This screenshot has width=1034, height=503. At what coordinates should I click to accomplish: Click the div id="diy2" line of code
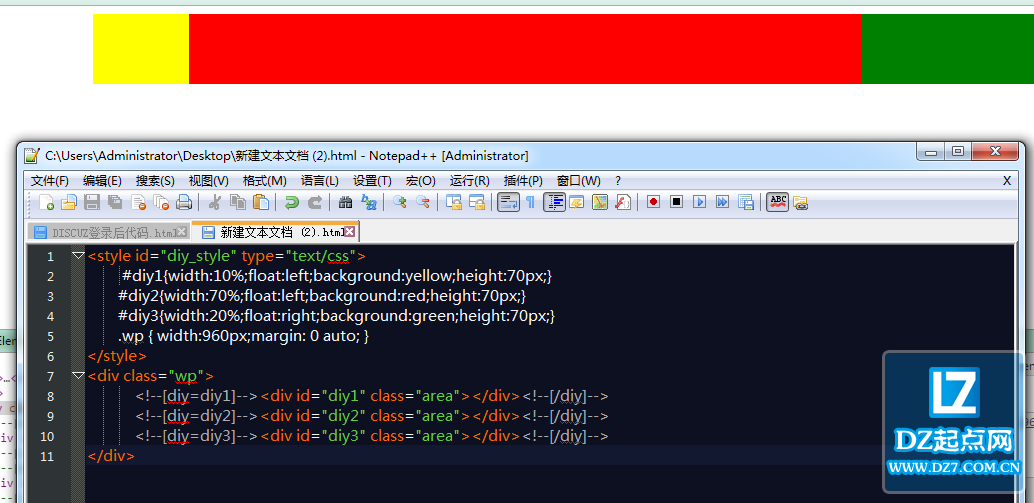click(x=372, y=416)
